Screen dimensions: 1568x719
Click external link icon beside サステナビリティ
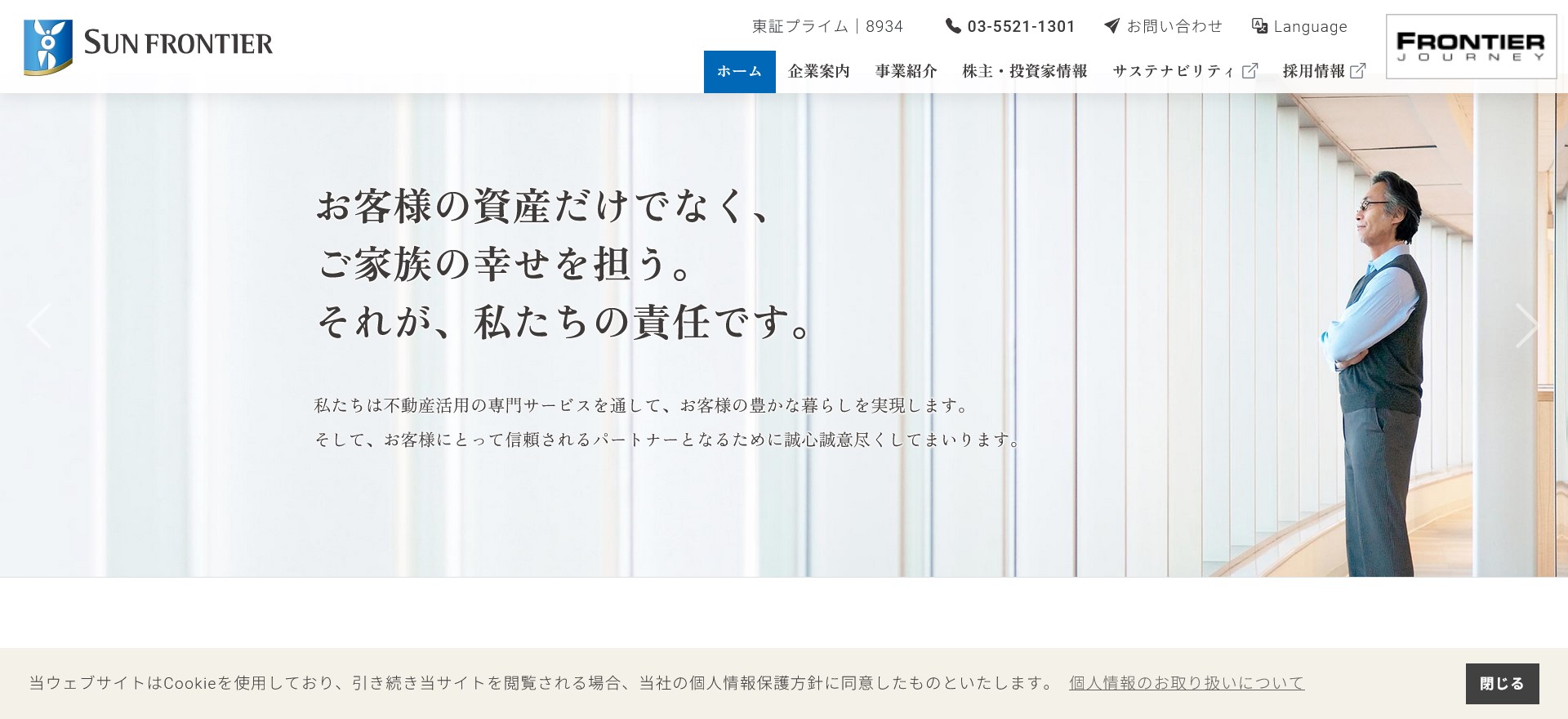coord(1249,71)
